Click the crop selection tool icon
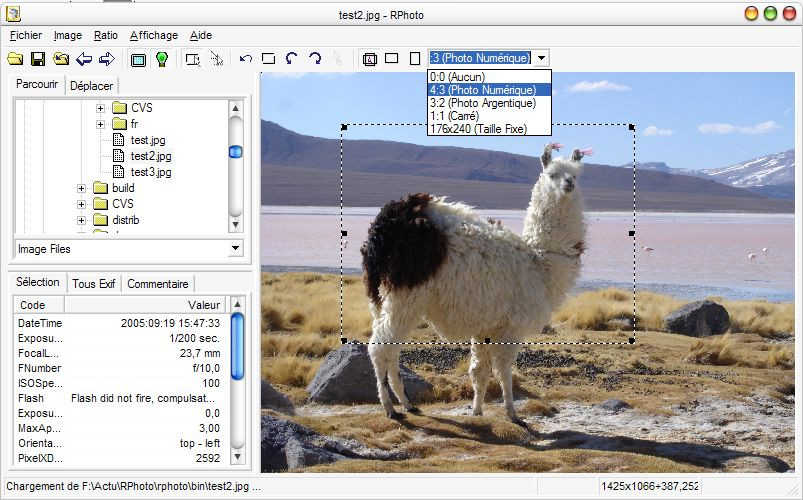 [x=193, y=59]
